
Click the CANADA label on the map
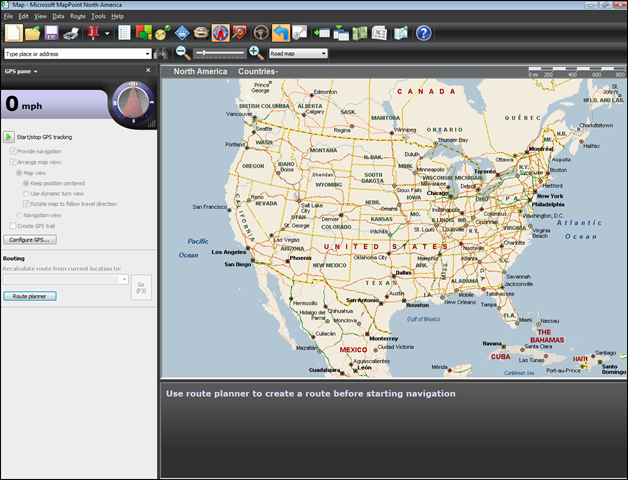click(426, 91)
